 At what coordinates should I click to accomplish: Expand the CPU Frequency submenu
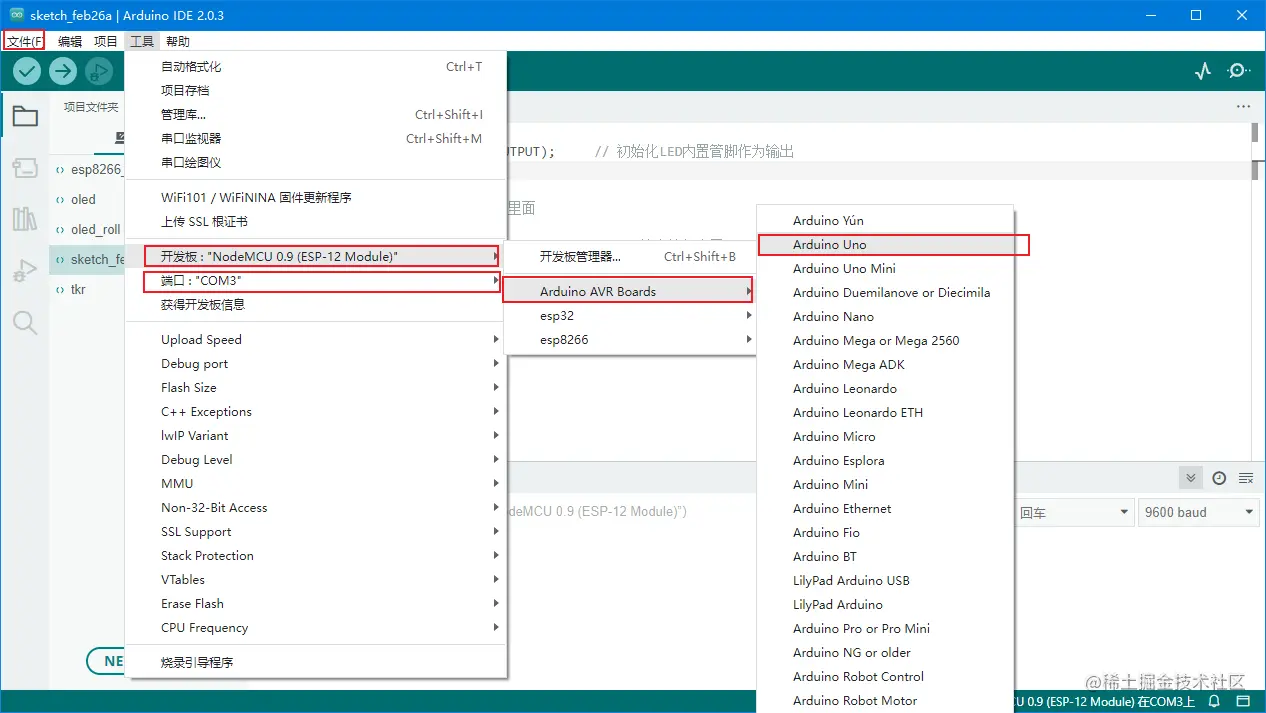pos(316,628)
